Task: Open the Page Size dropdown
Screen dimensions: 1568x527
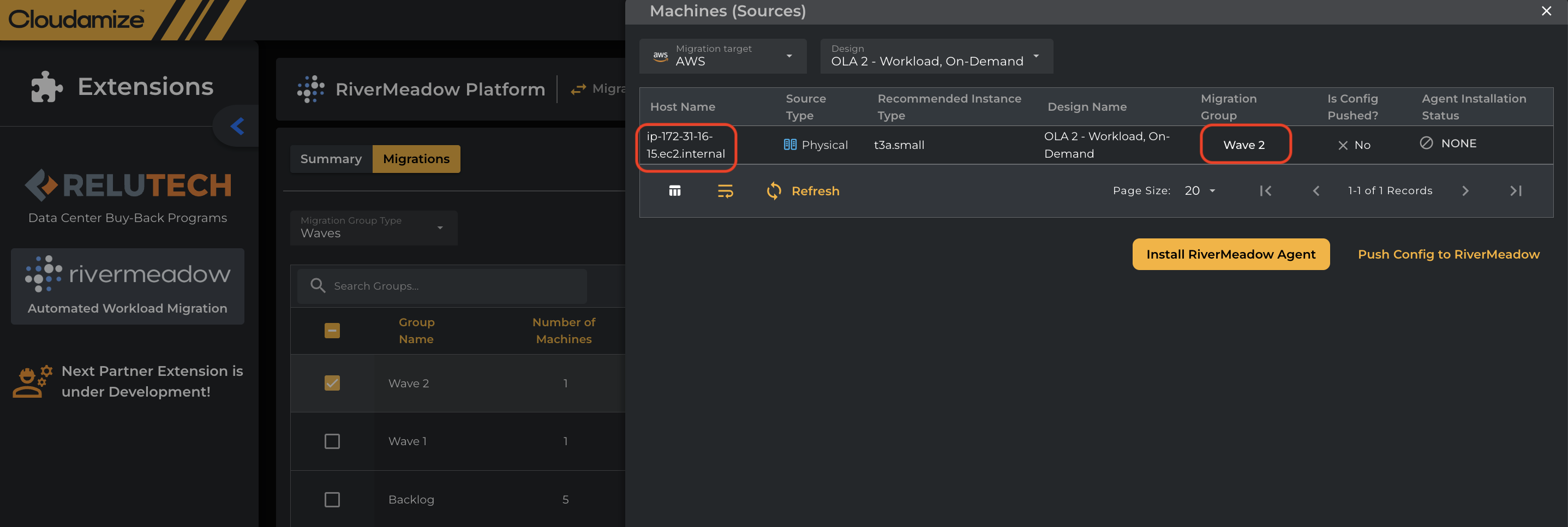Action: 1200,191
